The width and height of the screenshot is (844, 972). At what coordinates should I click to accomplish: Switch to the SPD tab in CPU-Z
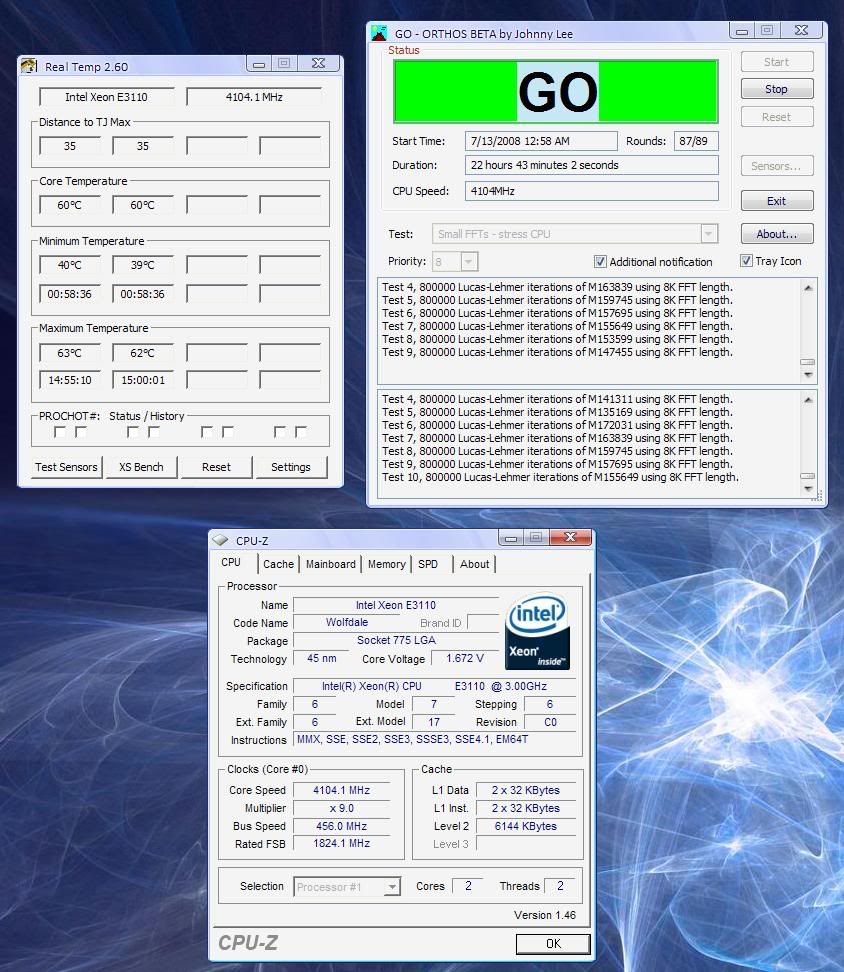pyautogui.click(x=428, y=564)
